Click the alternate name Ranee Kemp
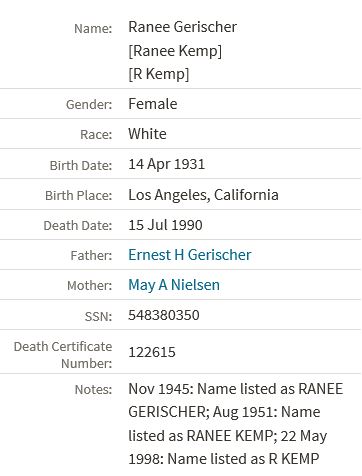This screenshot has height=476, width=362. coord(175,51)
